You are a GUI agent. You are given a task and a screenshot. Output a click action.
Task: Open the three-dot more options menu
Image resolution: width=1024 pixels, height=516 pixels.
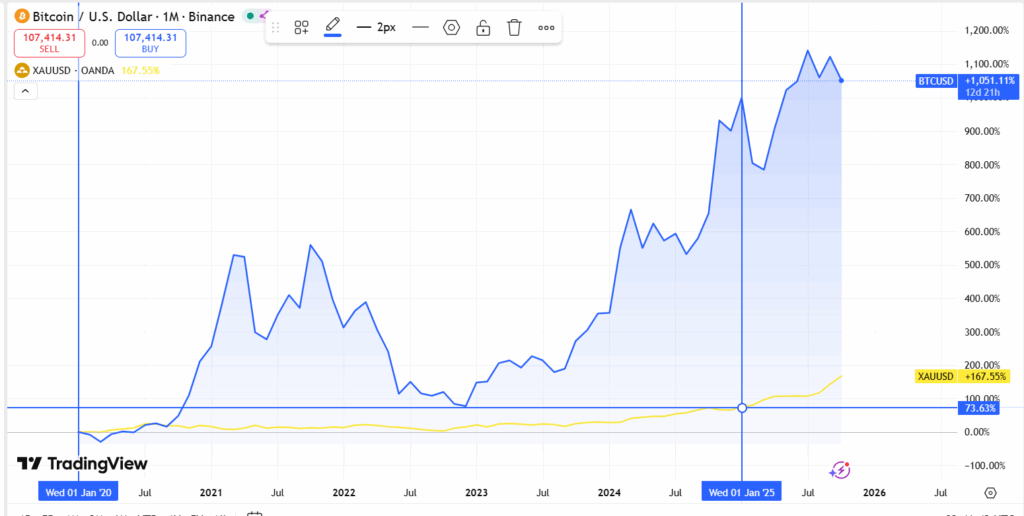pos(546,28)
